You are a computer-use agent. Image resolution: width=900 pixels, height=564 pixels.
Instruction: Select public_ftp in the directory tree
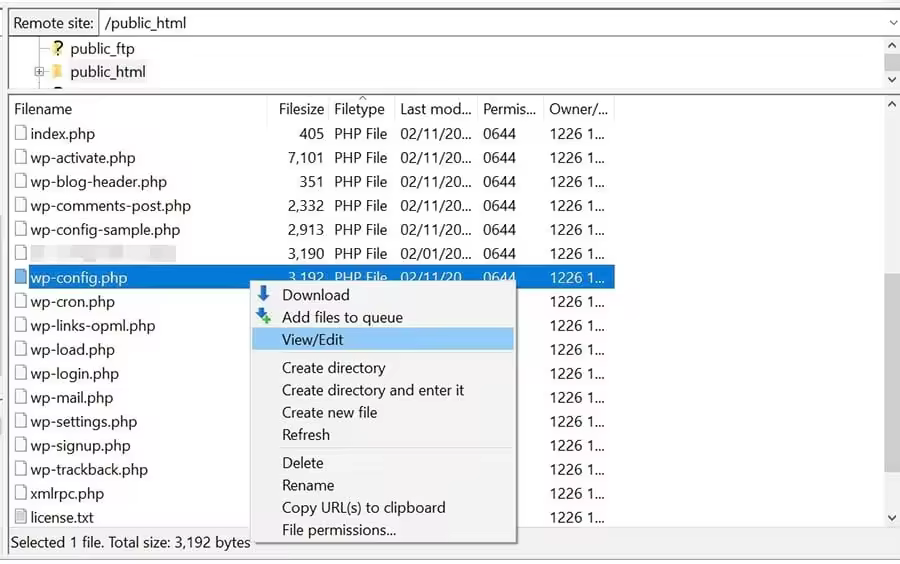(x=102, y=49)
